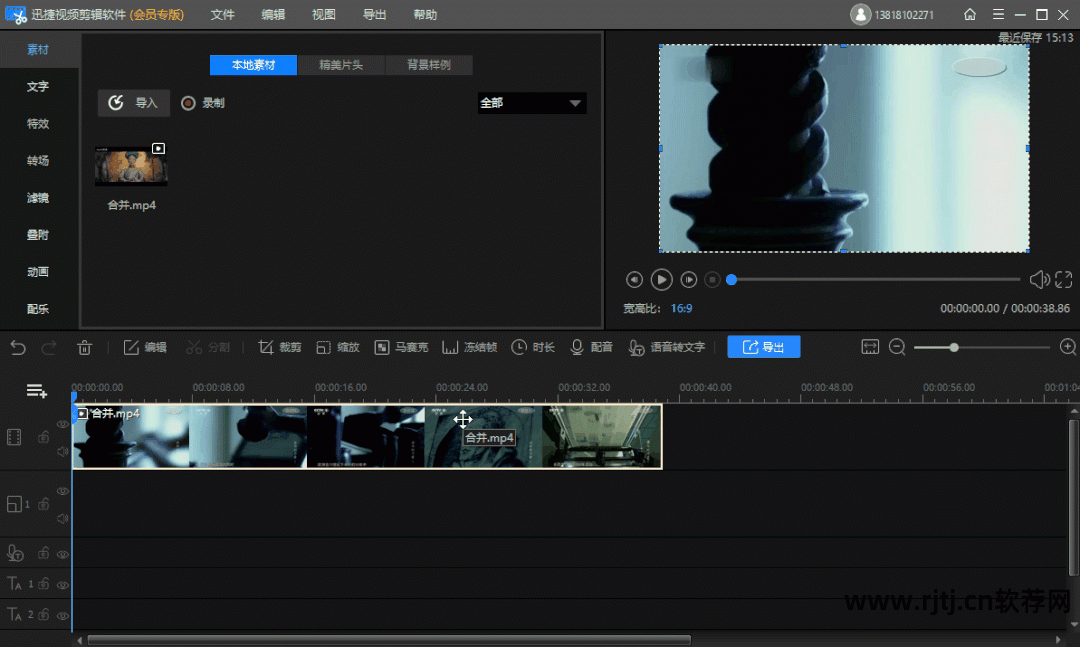This screenshot has height=647, width=1080.
Task: Click the 冻结帧 freeze frame tool
Action: pyautogui.click(x=469, y=347)
